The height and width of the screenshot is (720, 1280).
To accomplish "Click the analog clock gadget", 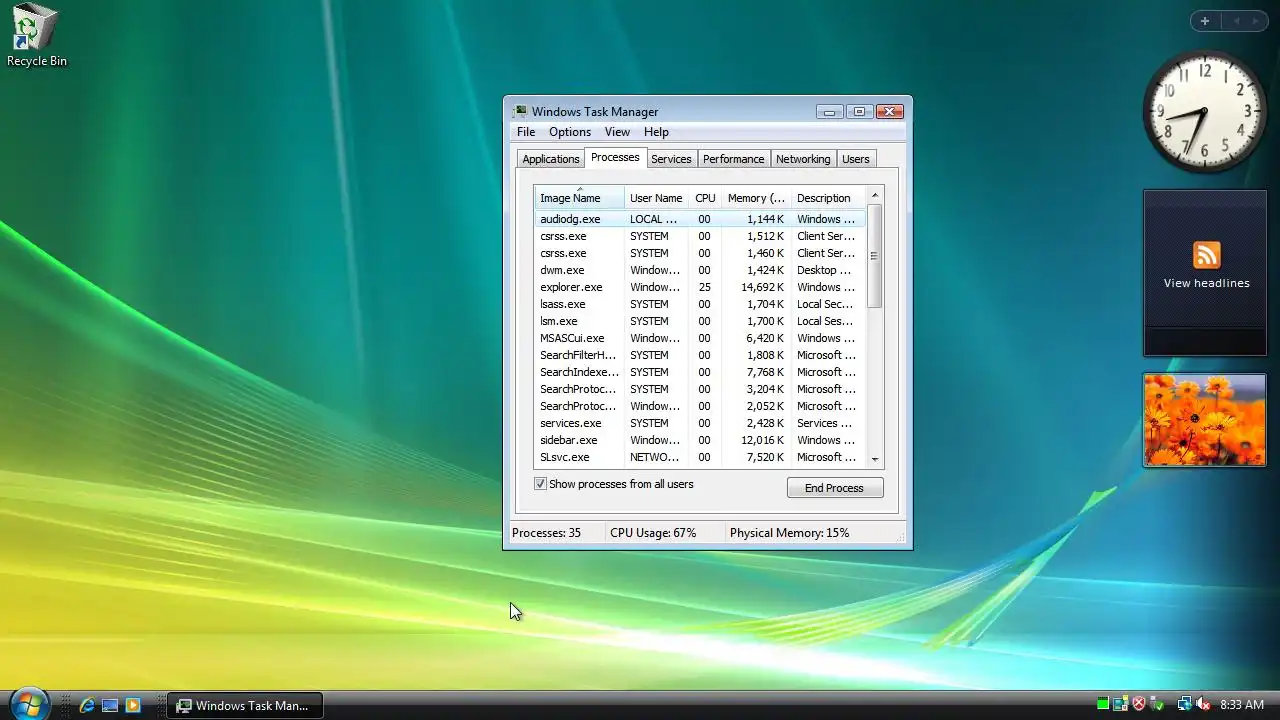I will [1204, 112].
